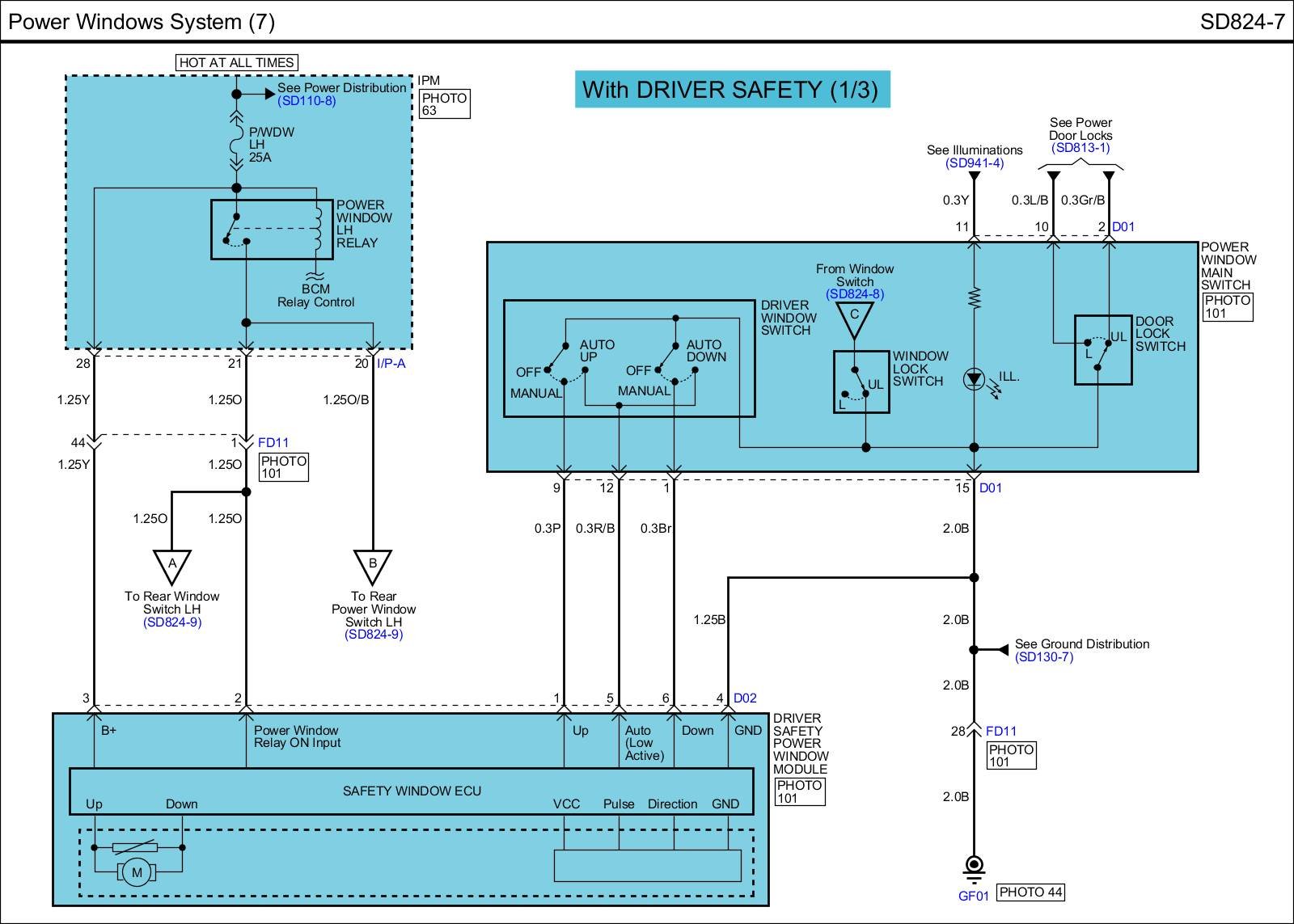Click the FD11 label next to pin 44 row
Screen dimensions: 1294x924
273,443
